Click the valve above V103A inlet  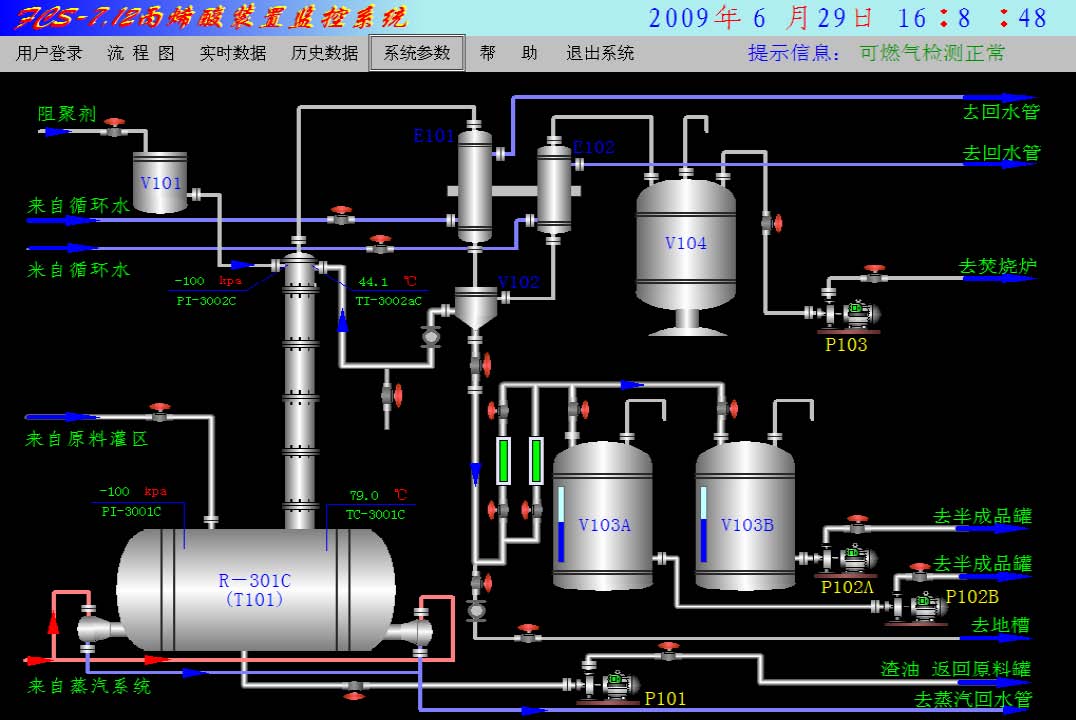tap(578, 410)
